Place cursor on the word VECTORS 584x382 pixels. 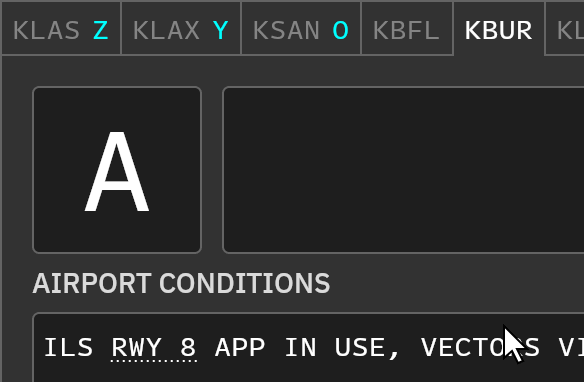pos(480,347)
